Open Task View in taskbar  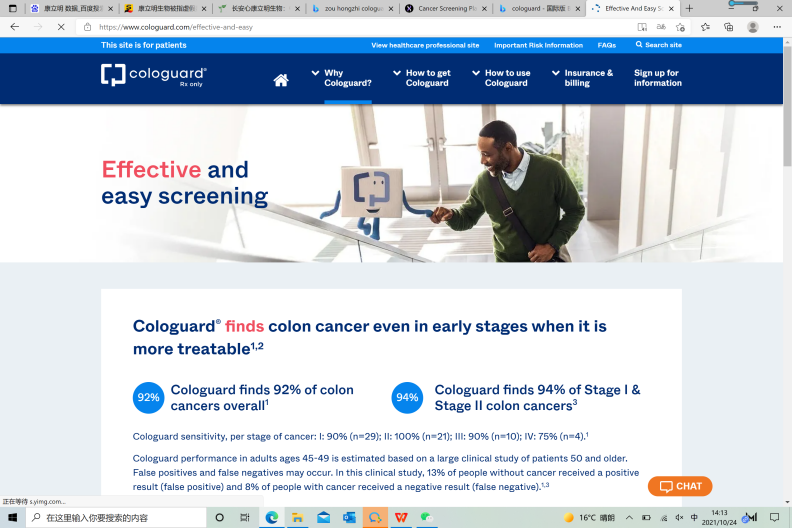pyautogui.click(x=245, y=517)
